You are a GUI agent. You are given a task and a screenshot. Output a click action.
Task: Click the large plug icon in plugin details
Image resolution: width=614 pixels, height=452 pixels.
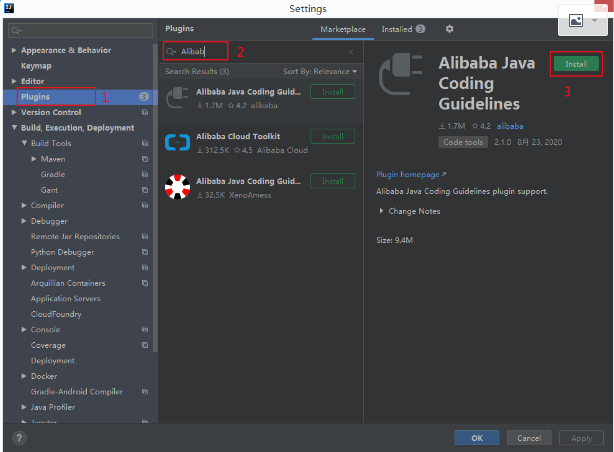(x=401, y=74)
